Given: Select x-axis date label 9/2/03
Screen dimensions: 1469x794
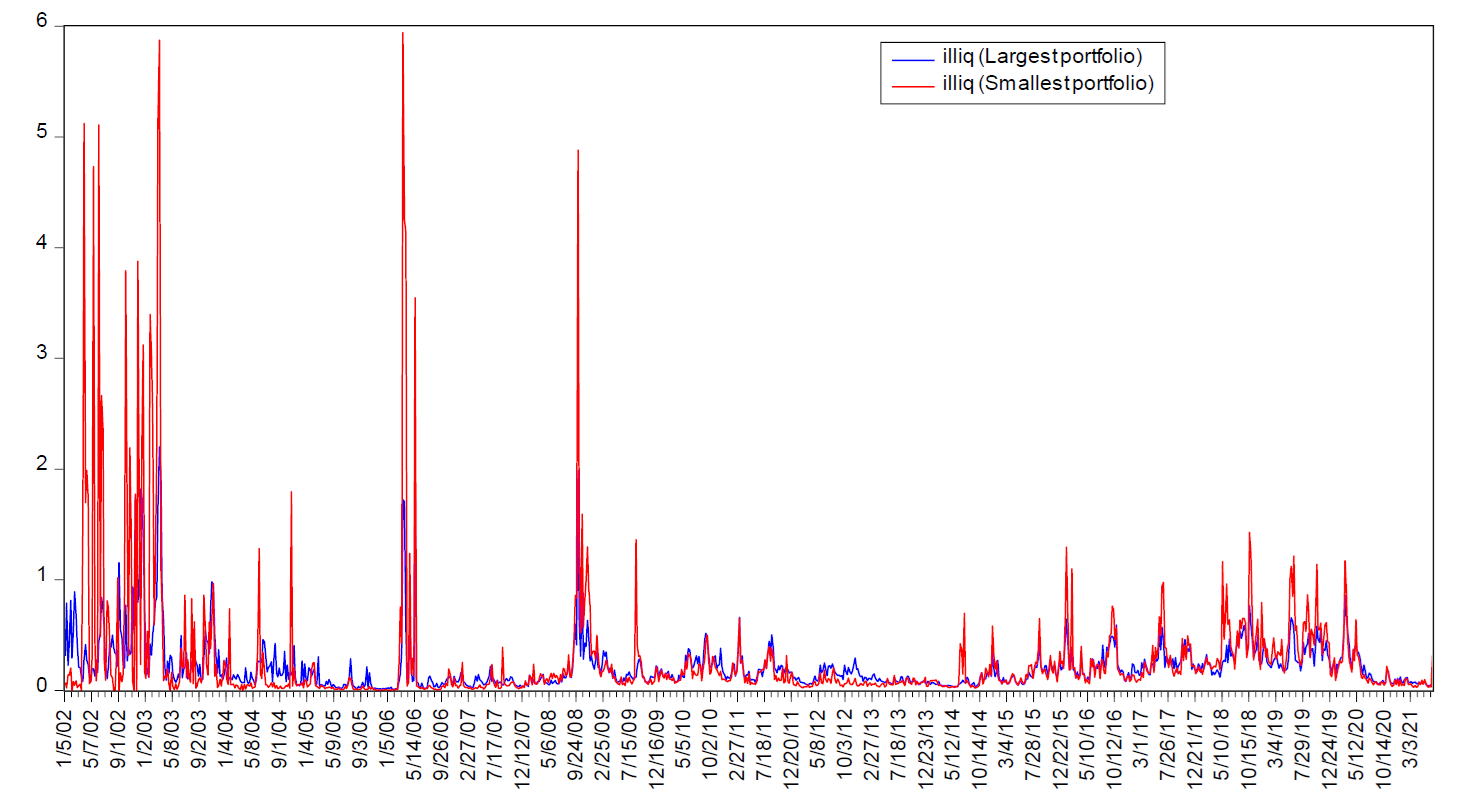Looking at the screenshot, I should (199, 737).
